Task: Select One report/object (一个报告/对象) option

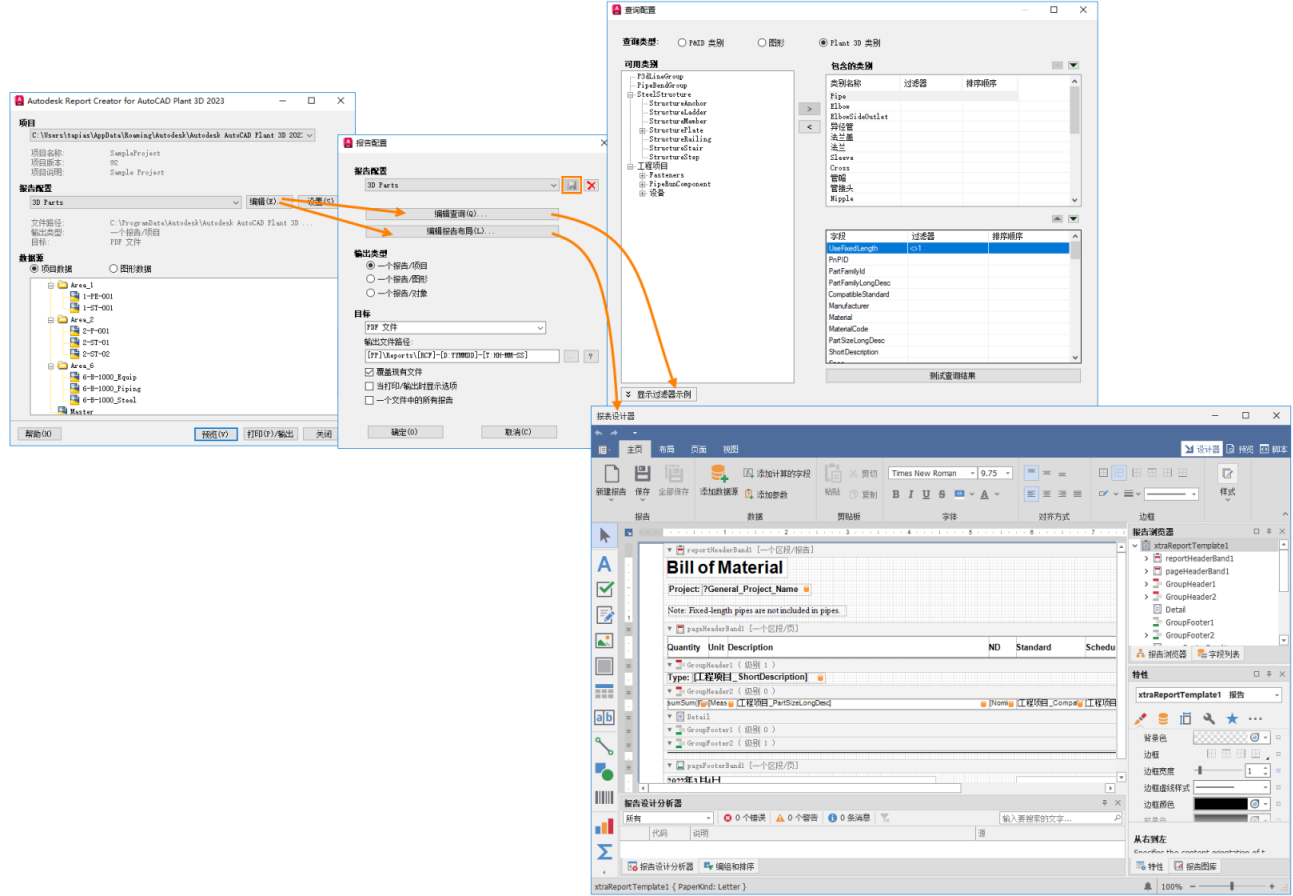Action: pyautogui.click(x=372, y=294)
